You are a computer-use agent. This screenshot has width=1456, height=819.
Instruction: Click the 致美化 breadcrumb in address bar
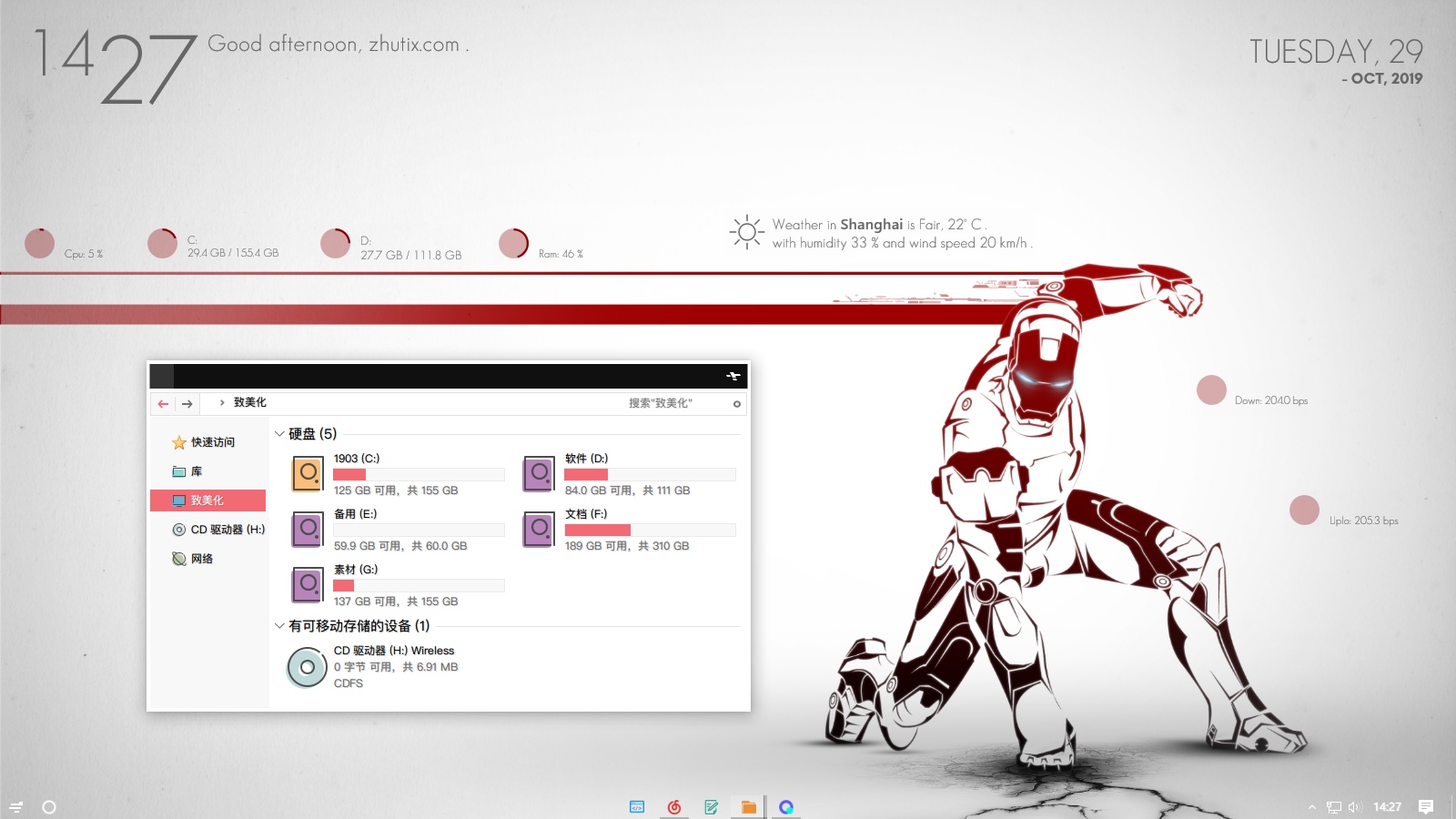point(250,402)
